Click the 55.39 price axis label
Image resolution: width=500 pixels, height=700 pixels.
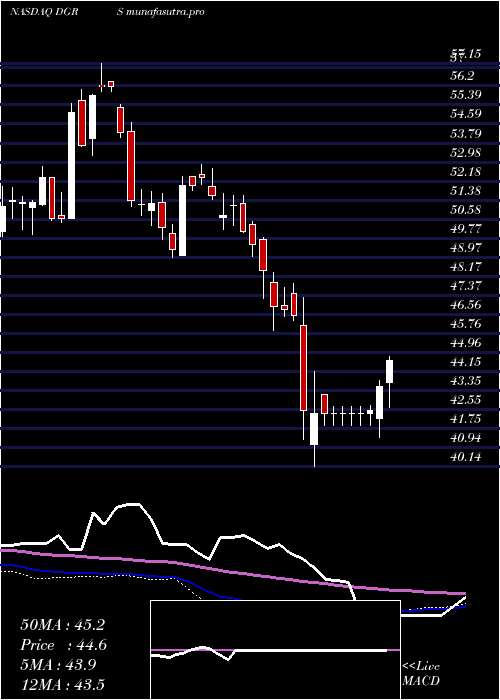466,95
